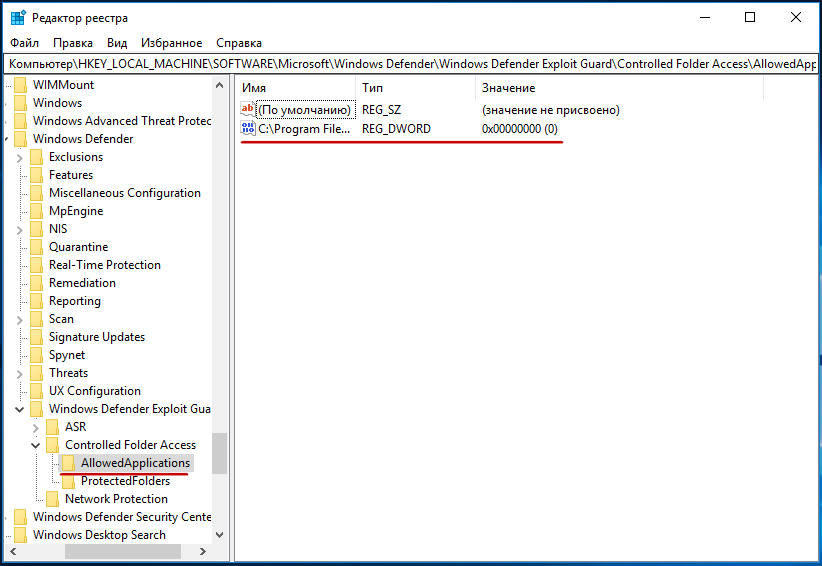Click the (значение не присвоено) cell
This screenshot has height=566, width=822.
coord(550,110)
